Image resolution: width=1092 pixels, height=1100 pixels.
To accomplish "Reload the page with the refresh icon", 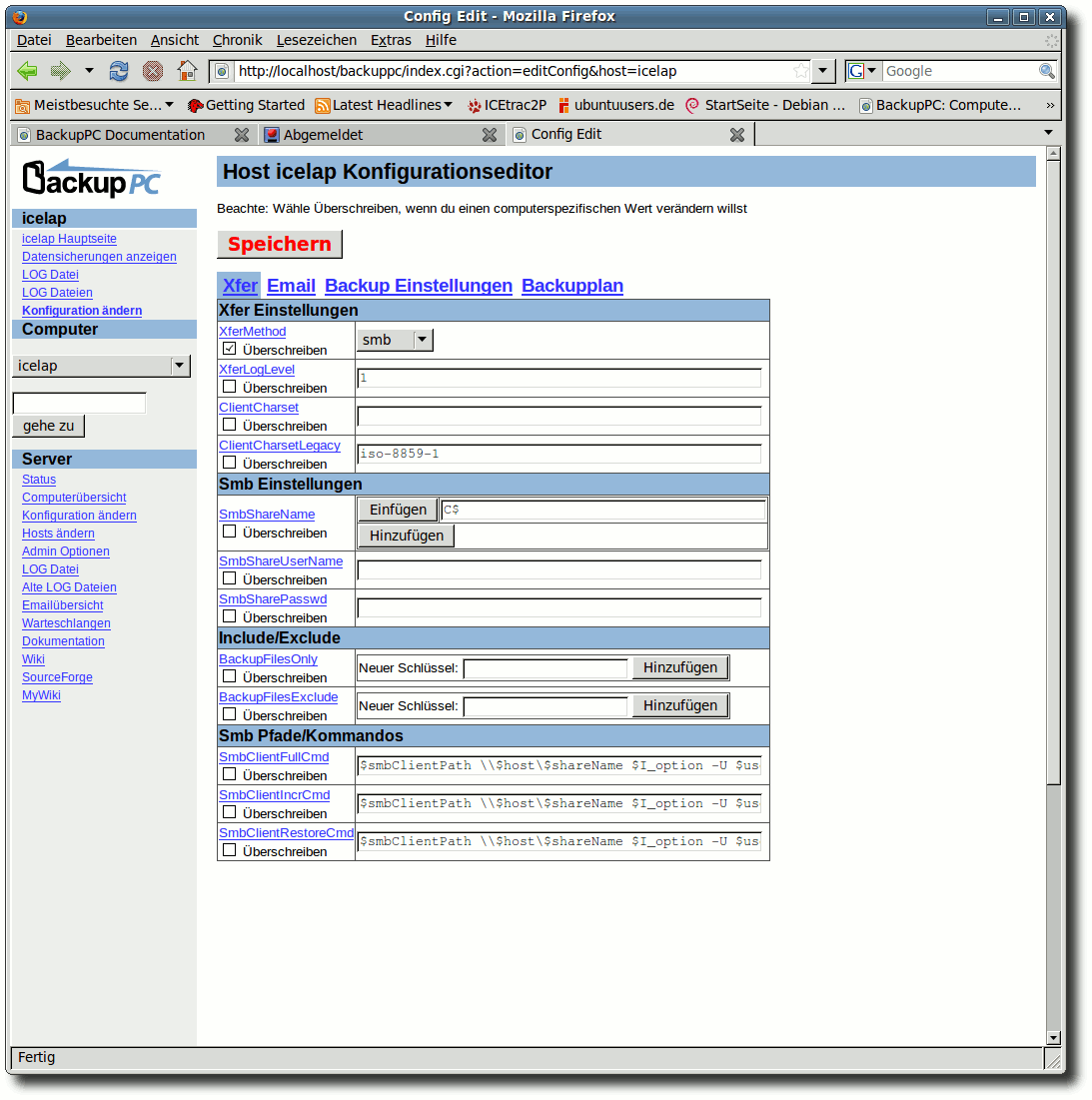I will pyautogui.click(x=119, y=71).
